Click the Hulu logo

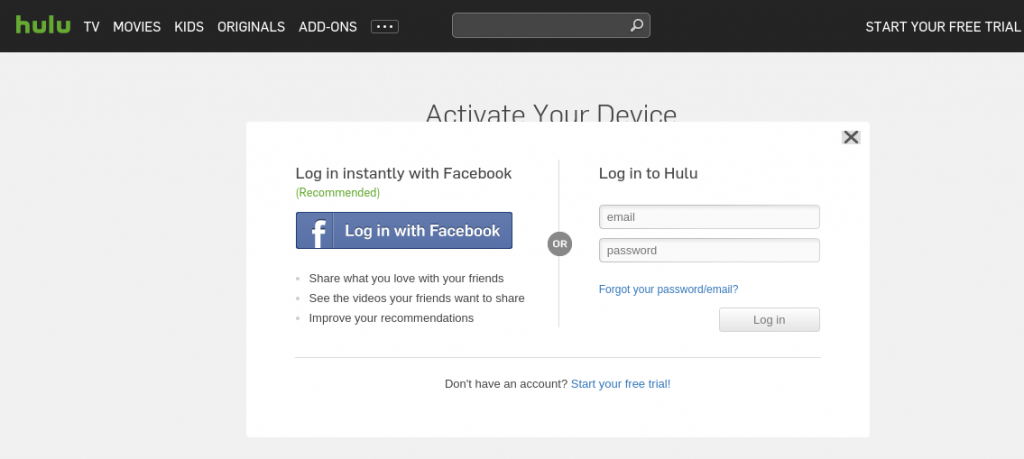click(x=43, y=26)
